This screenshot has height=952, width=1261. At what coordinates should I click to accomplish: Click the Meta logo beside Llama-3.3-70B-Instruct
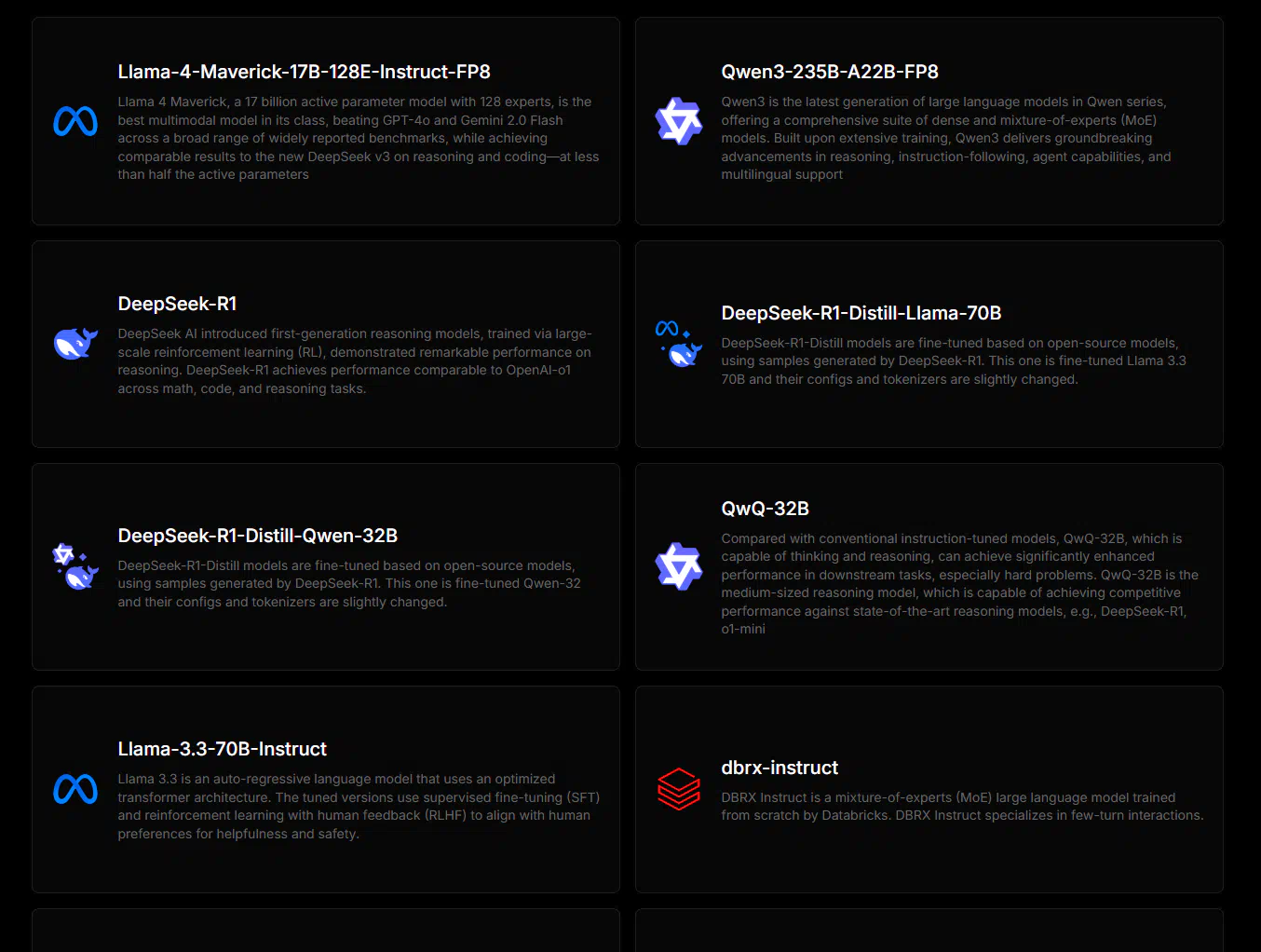pyautogui.click(x=75, y=789)
